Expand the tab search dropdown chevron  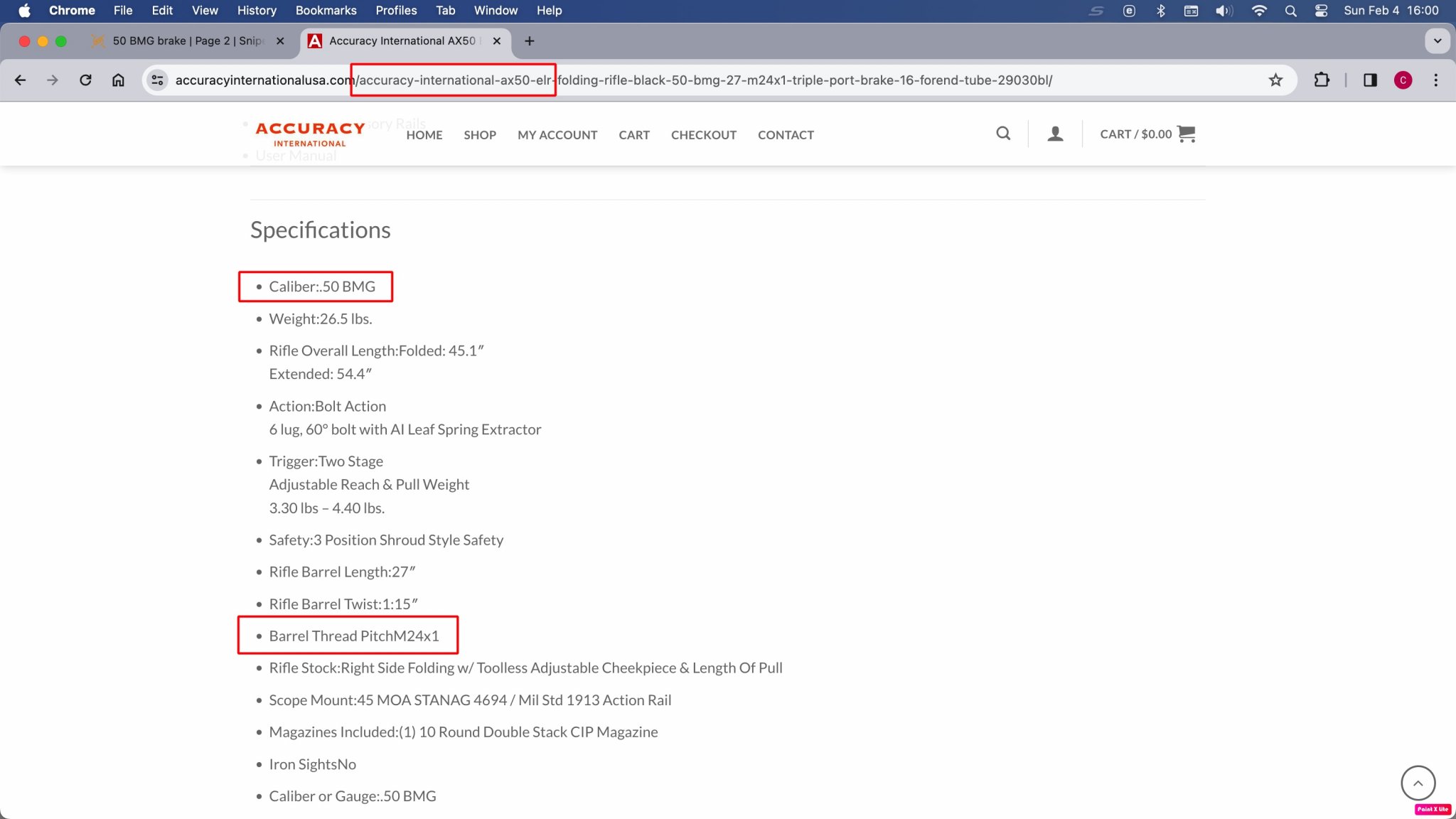[x=1438, y=41]
